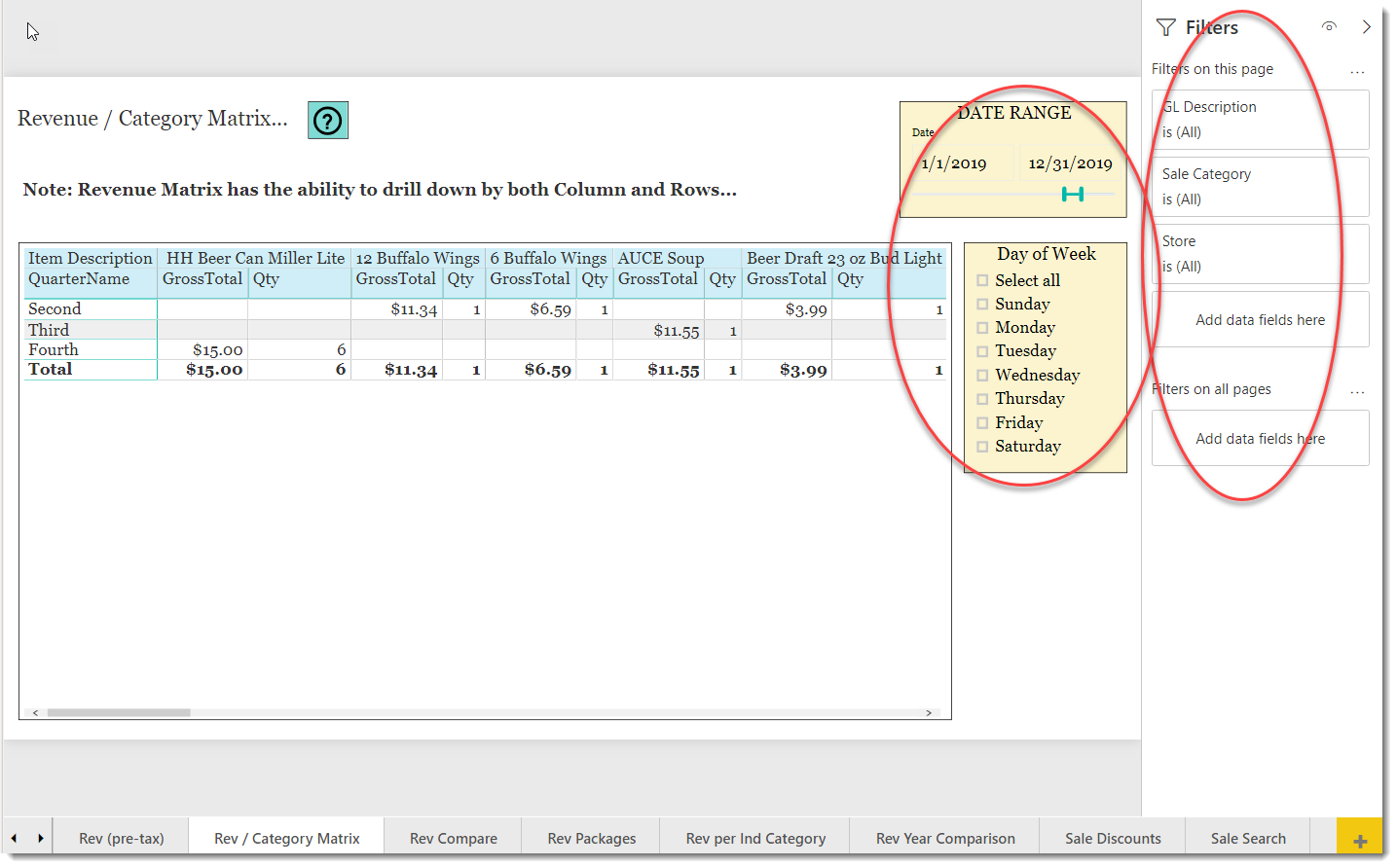Open all-pages filters more options ellipsis

point(1357,390)
